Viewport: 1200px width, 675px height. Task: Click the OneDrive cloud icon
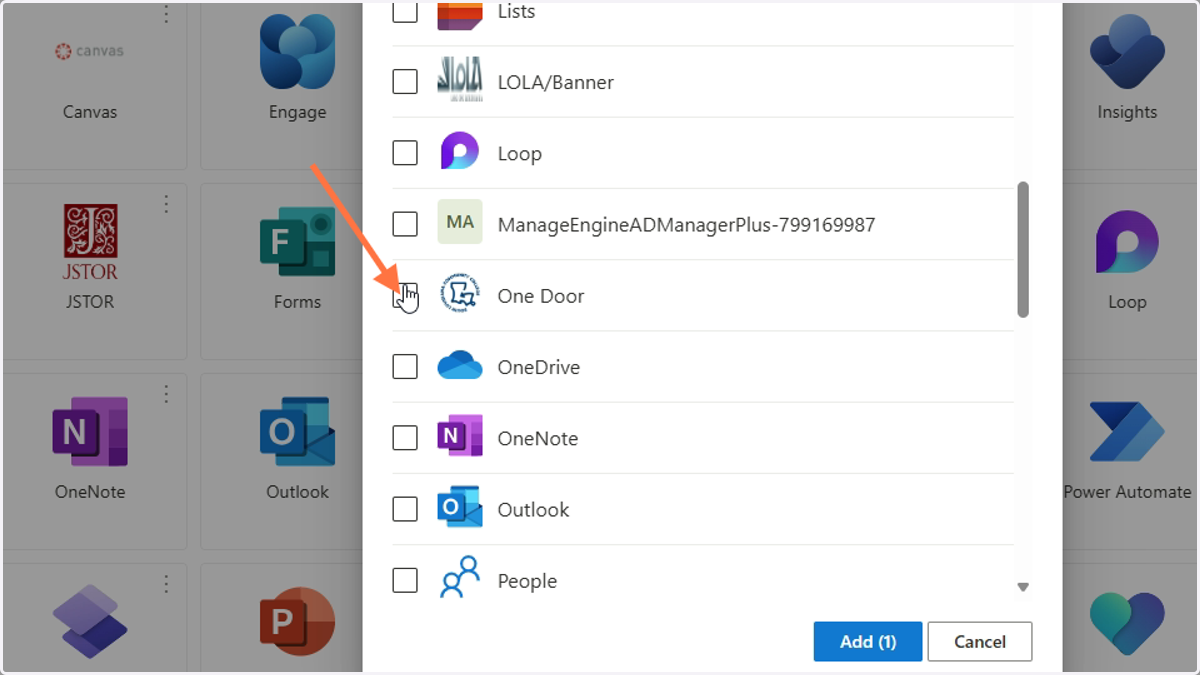[460, 365]
